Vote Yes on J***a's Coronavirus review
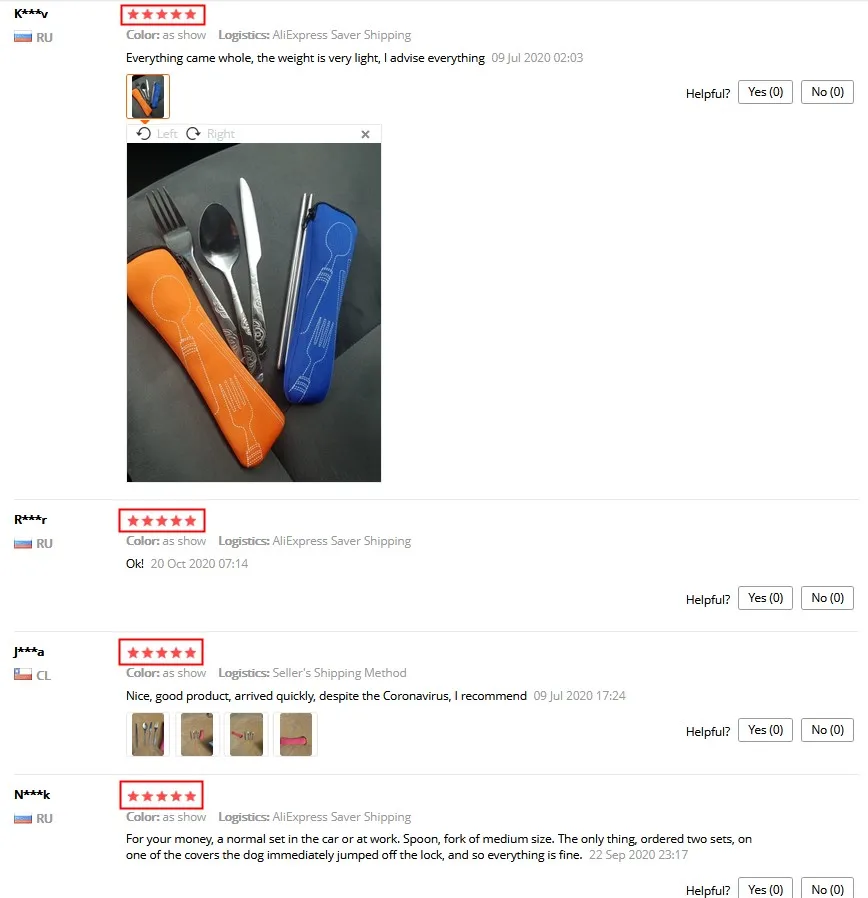The height and width of the screenshot is (898, 868). pyautogui.click(x=765, y=730)
